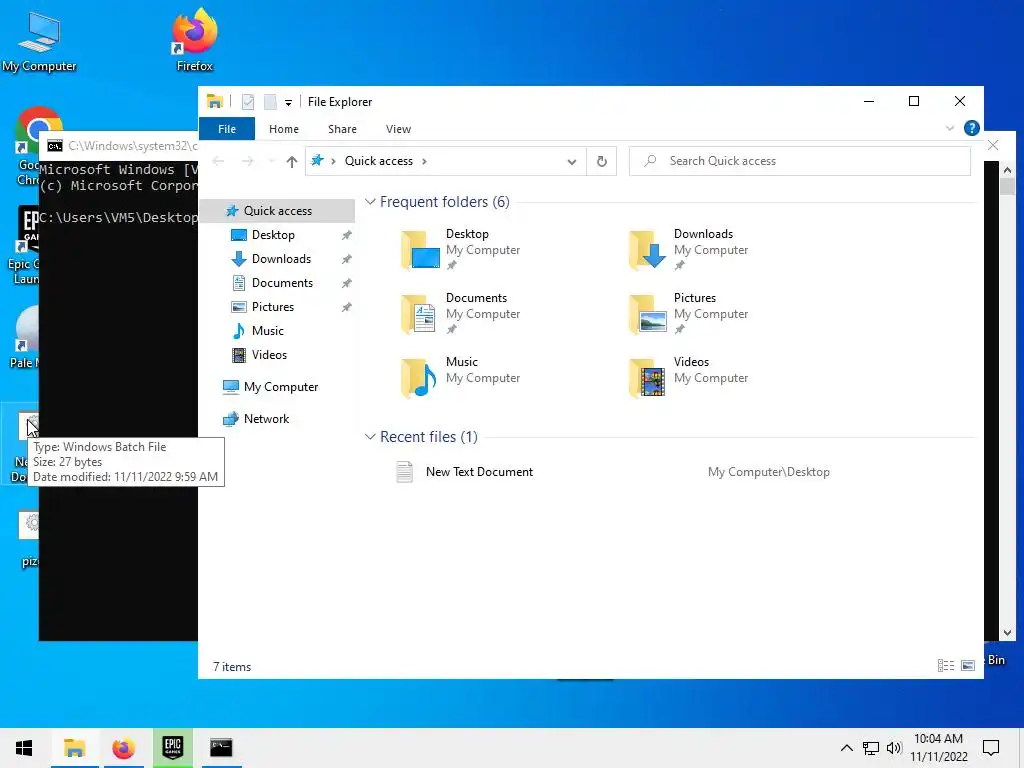
Task: Open network status tray icon
Action: coord(871,748)
